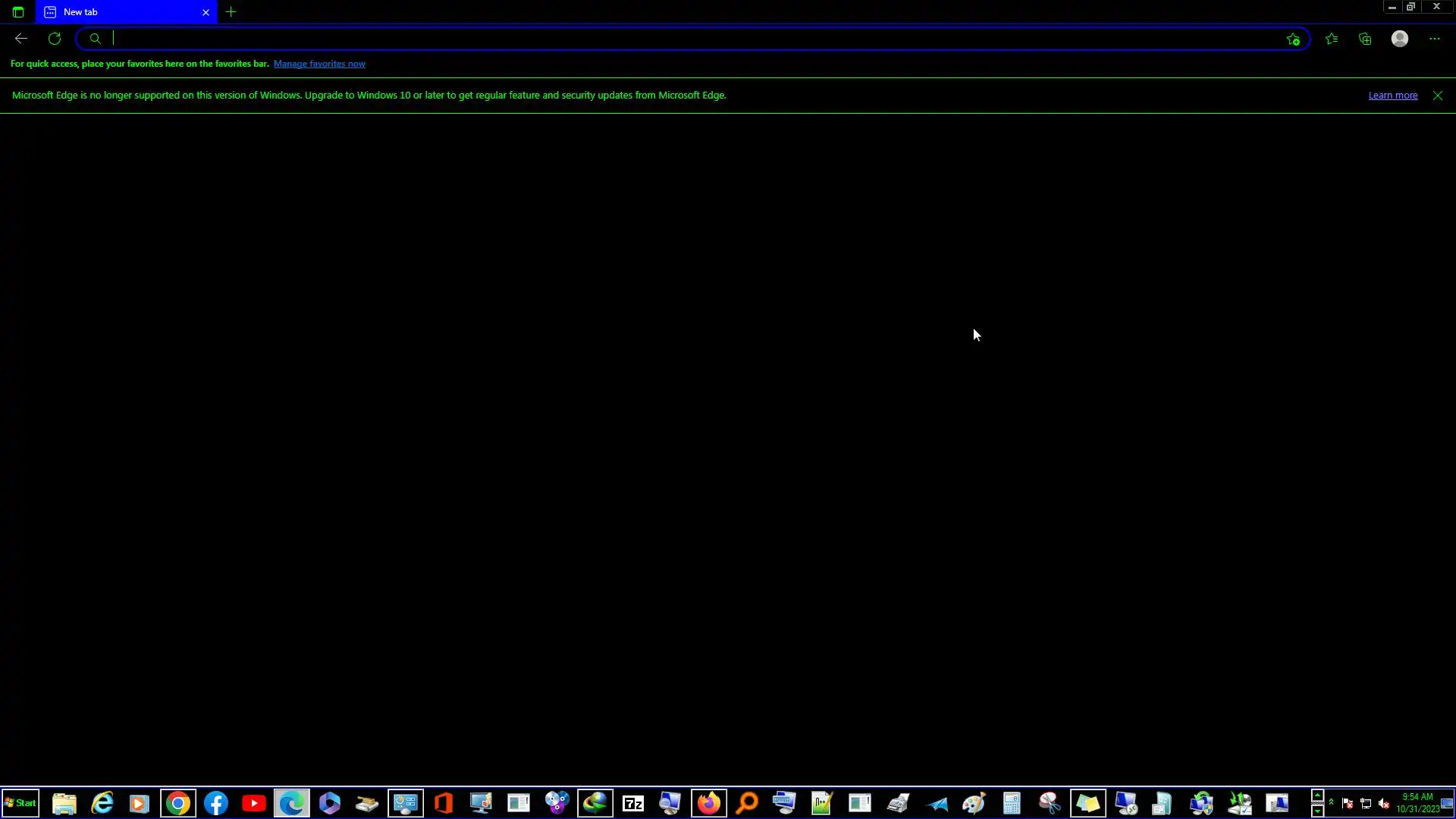
Task: Toggle muted volume icon in system tray
Action: tap(1384, 804)
